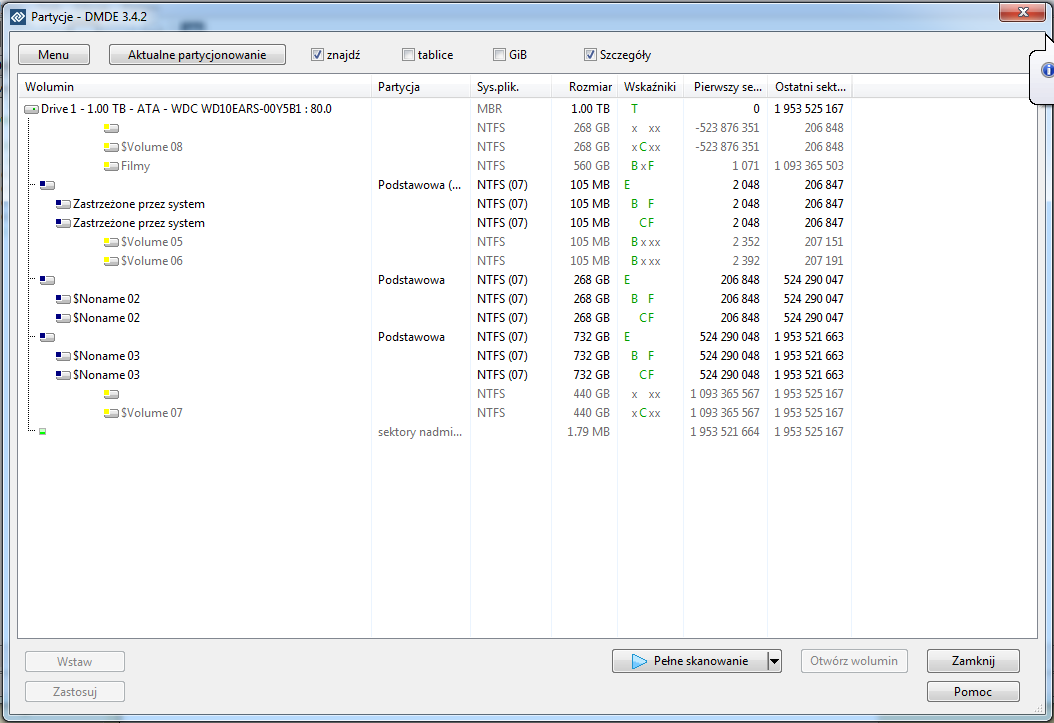Select the $Volume 07 volume icon
The height and width of the screenshot is (723, 1054).
[111, 413]
